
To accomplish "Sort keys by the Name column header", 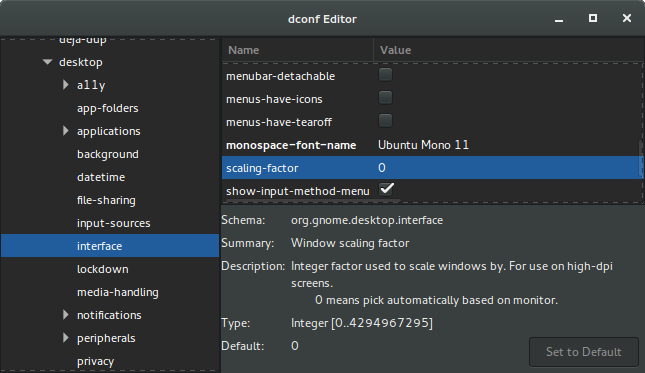I will click(297, 50).
